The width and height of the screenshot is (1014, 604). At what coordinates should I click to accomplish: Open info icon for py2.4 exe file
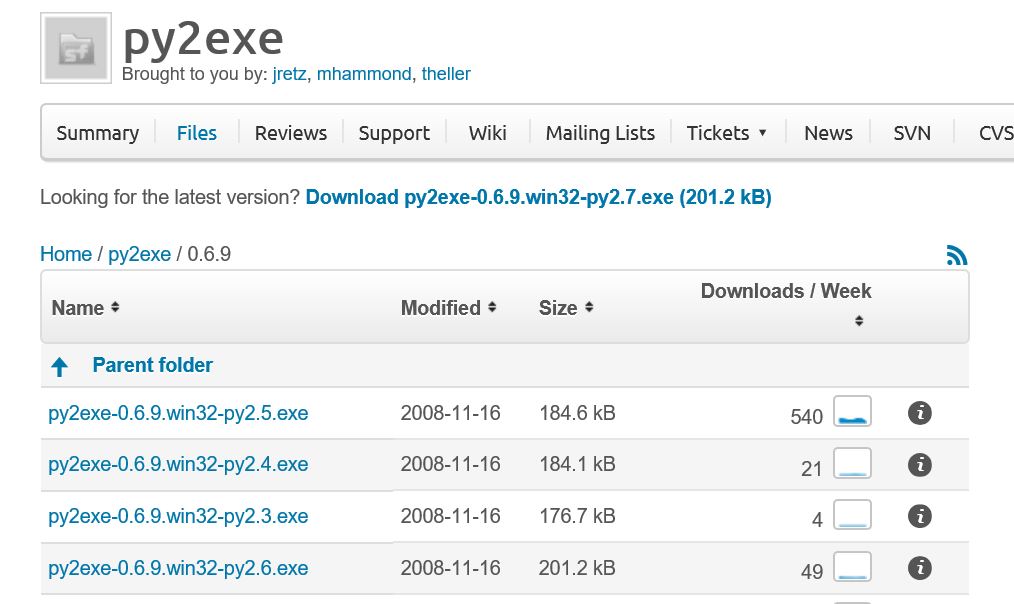[x=919, y=465]
